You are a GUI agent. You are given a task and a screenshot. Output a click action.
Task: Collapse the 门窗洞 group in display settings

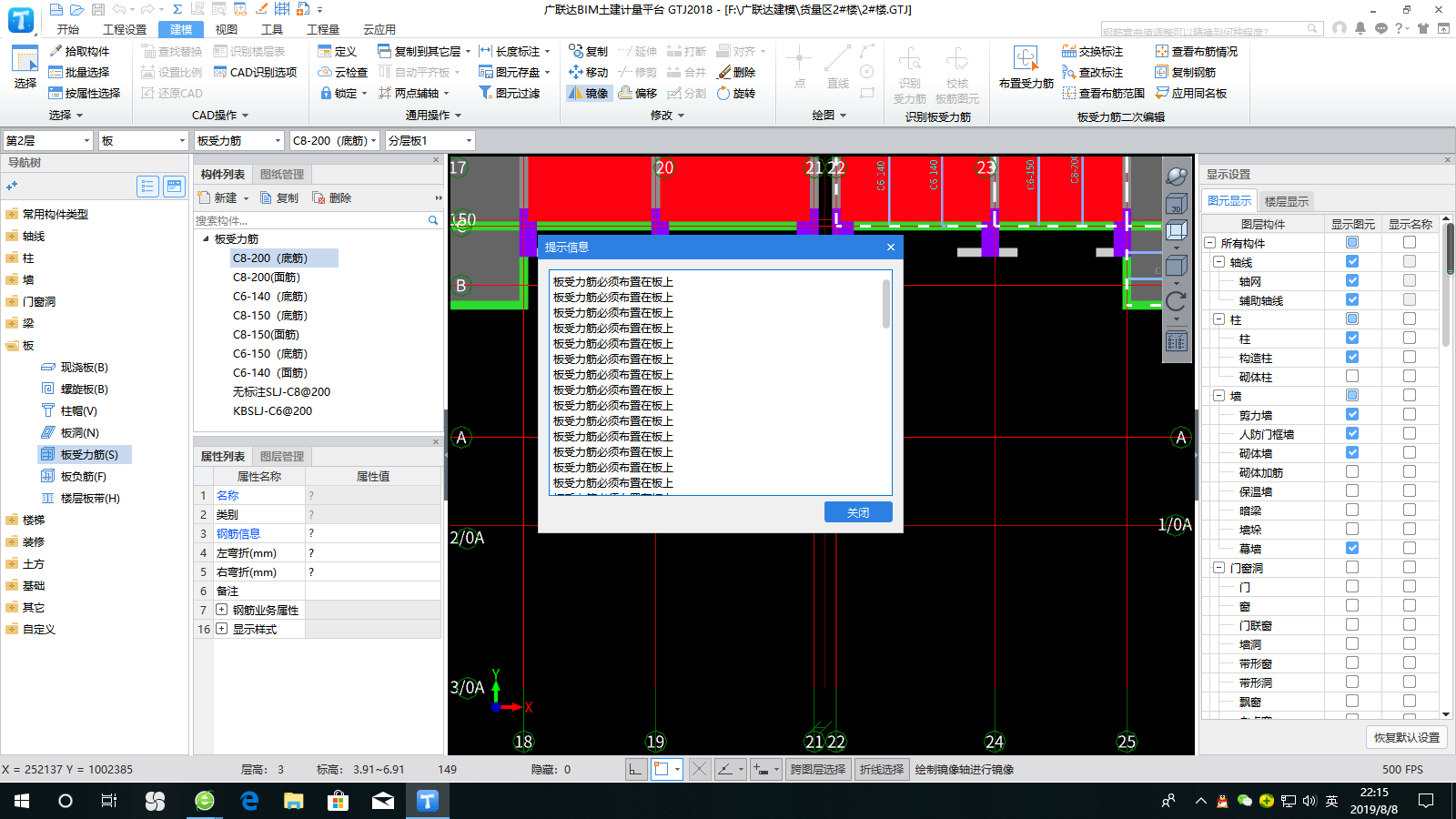pyautogui.click(x=1219, y=568)
